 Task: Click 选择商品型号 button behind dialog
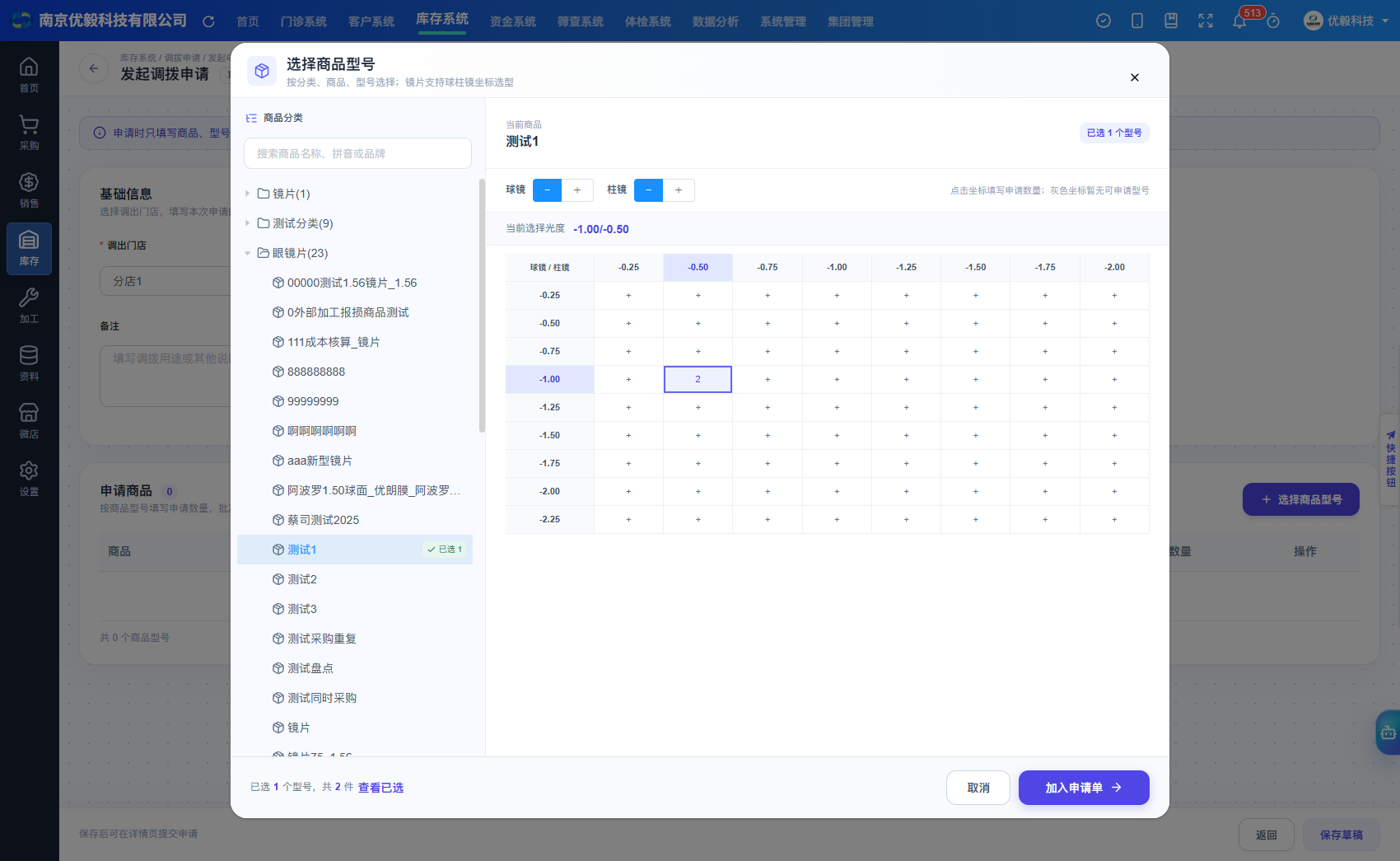(x=1300, y=499)
